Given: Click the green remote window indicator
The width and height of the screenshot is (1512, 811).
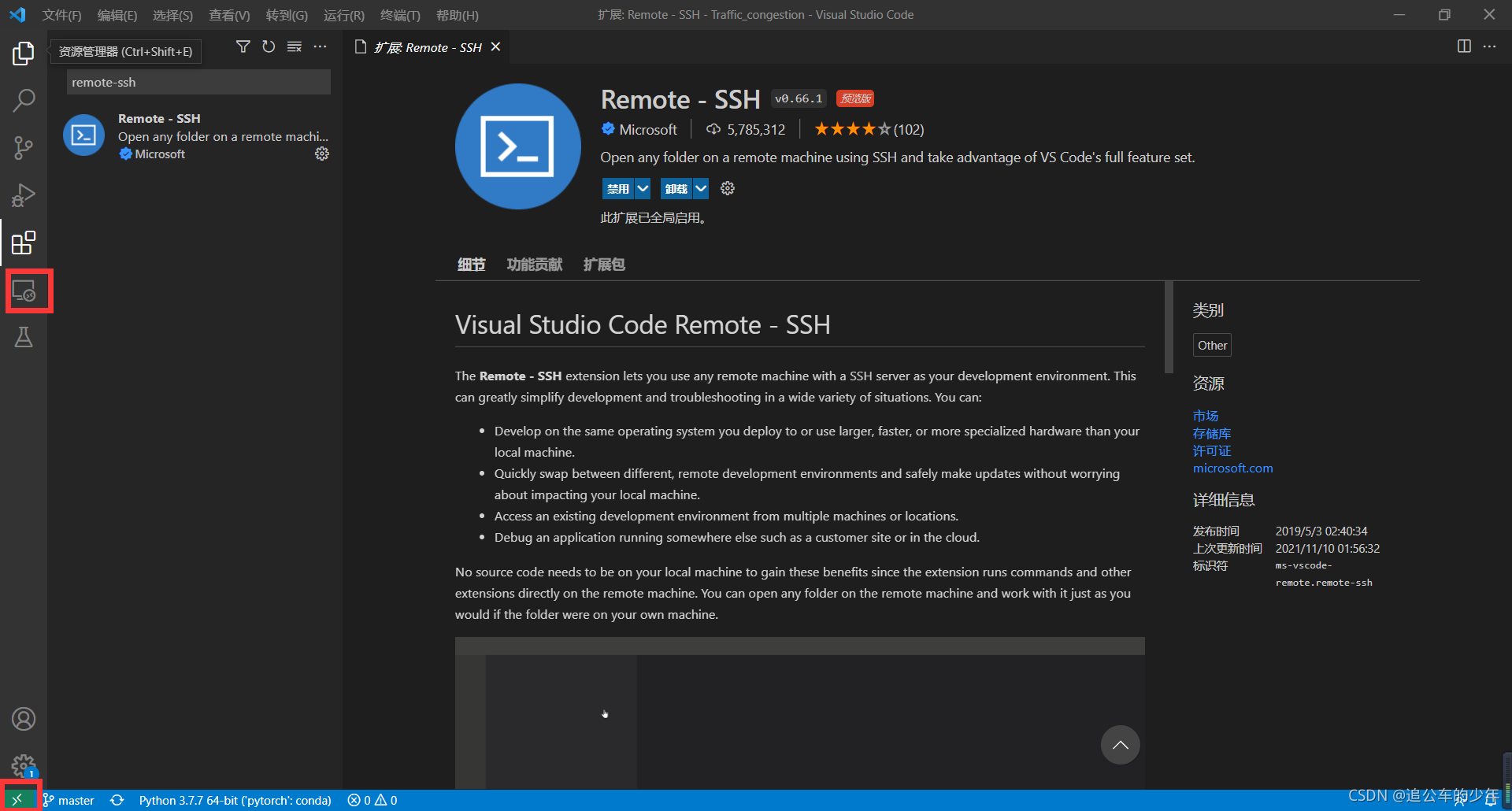Looking at the screenshot, I should (x=17, y=800).
